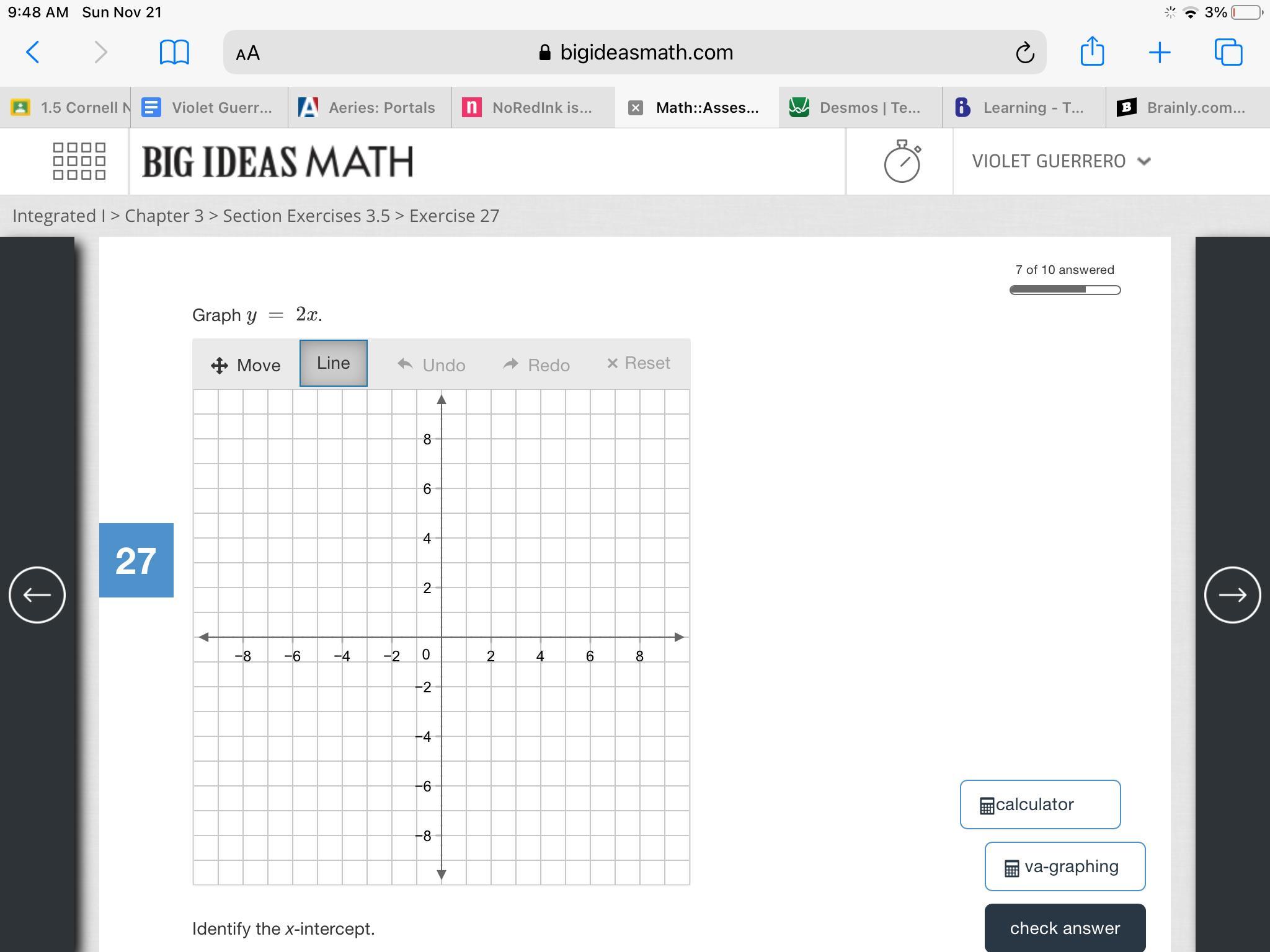Click the Safari back arrow

point(33,52)
